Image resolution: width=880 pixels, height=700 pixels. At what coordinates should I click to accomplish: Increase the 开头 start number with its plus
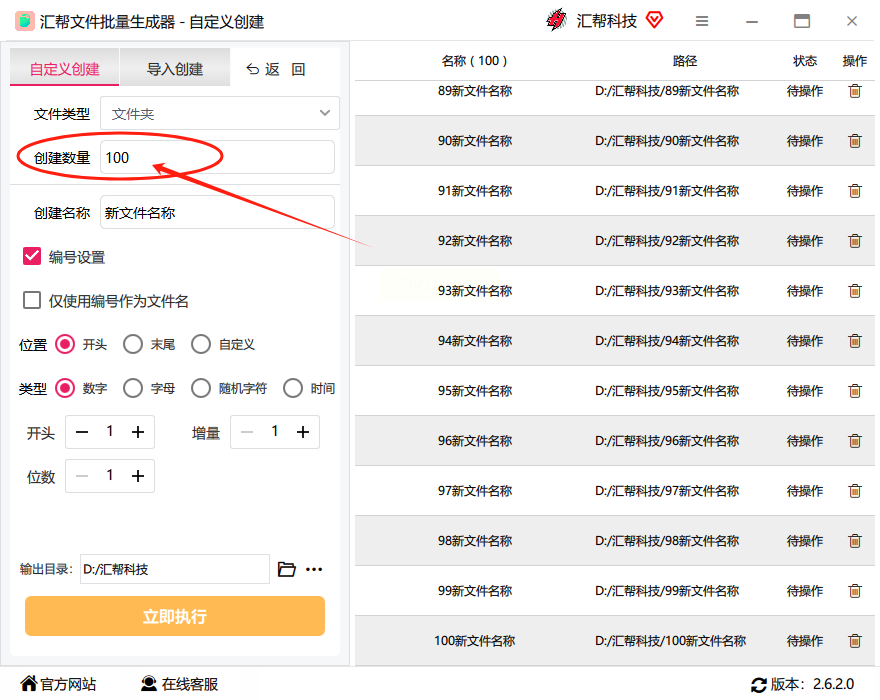tap(138, 432)
